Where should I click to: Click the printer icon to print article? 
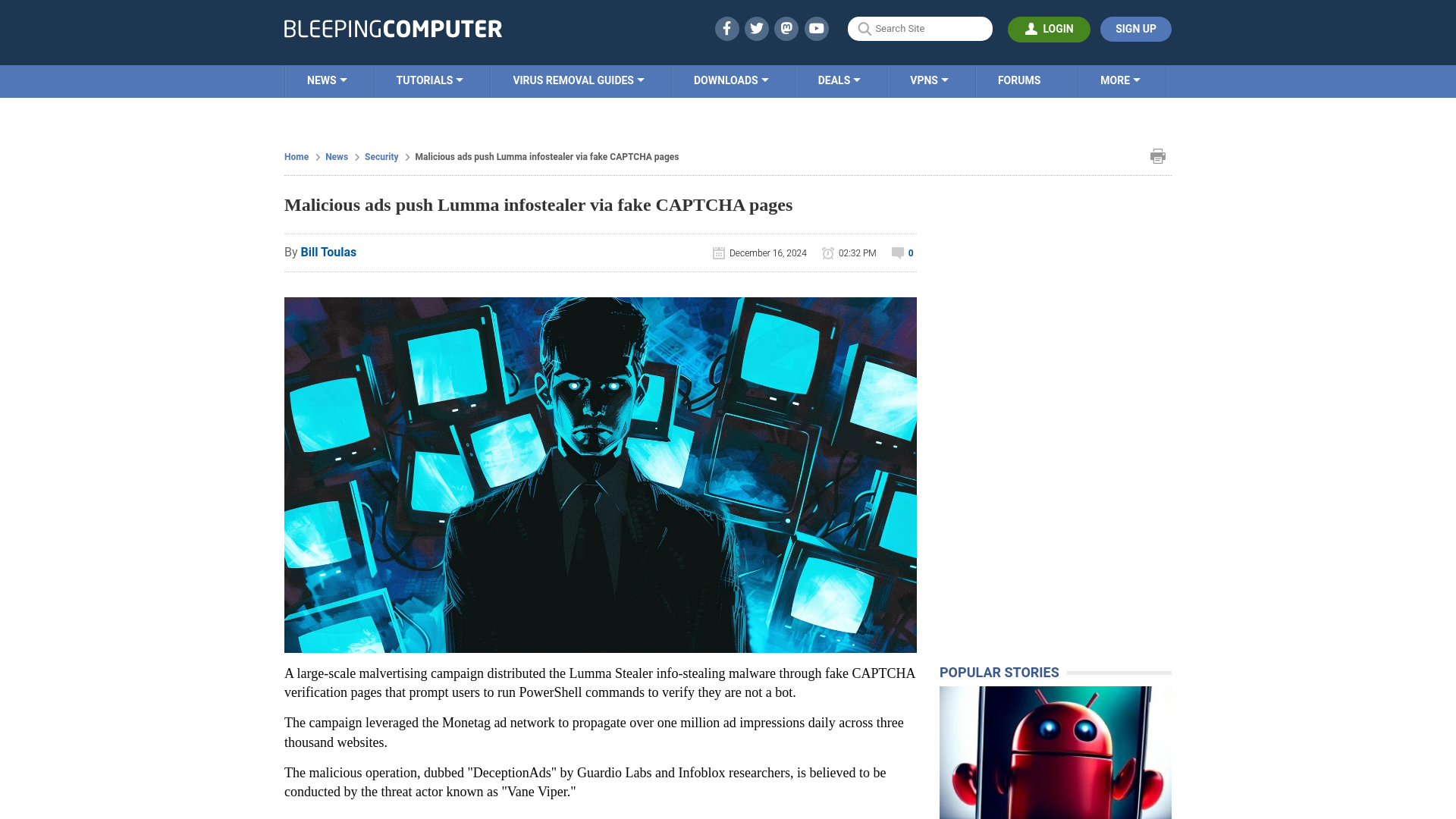1157,156
